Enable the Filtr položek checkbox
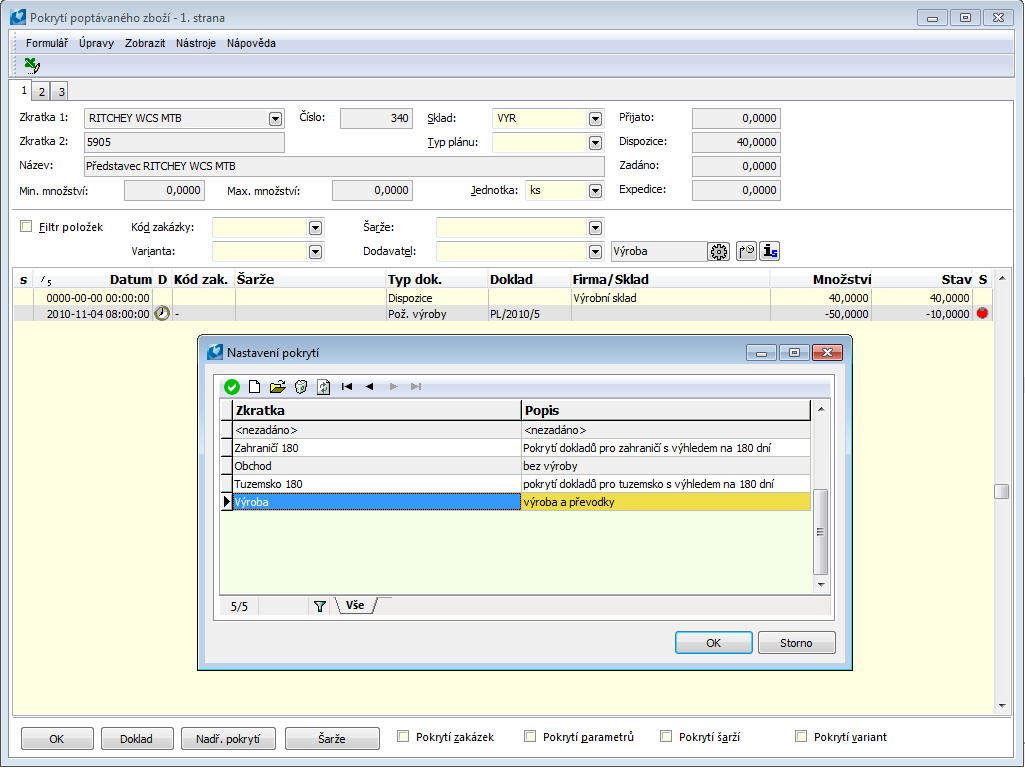 point(27,227)
